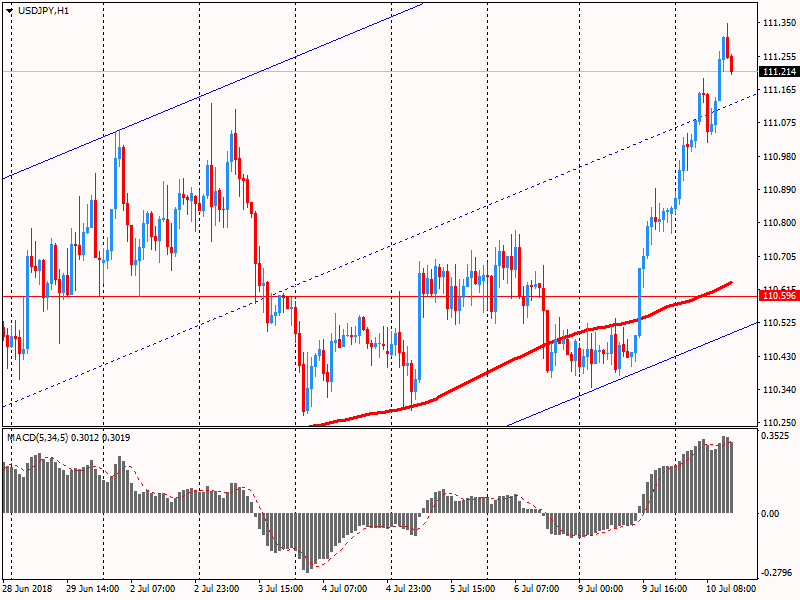Click the 110.430 price axis label
800x600 pixels.
779,357
